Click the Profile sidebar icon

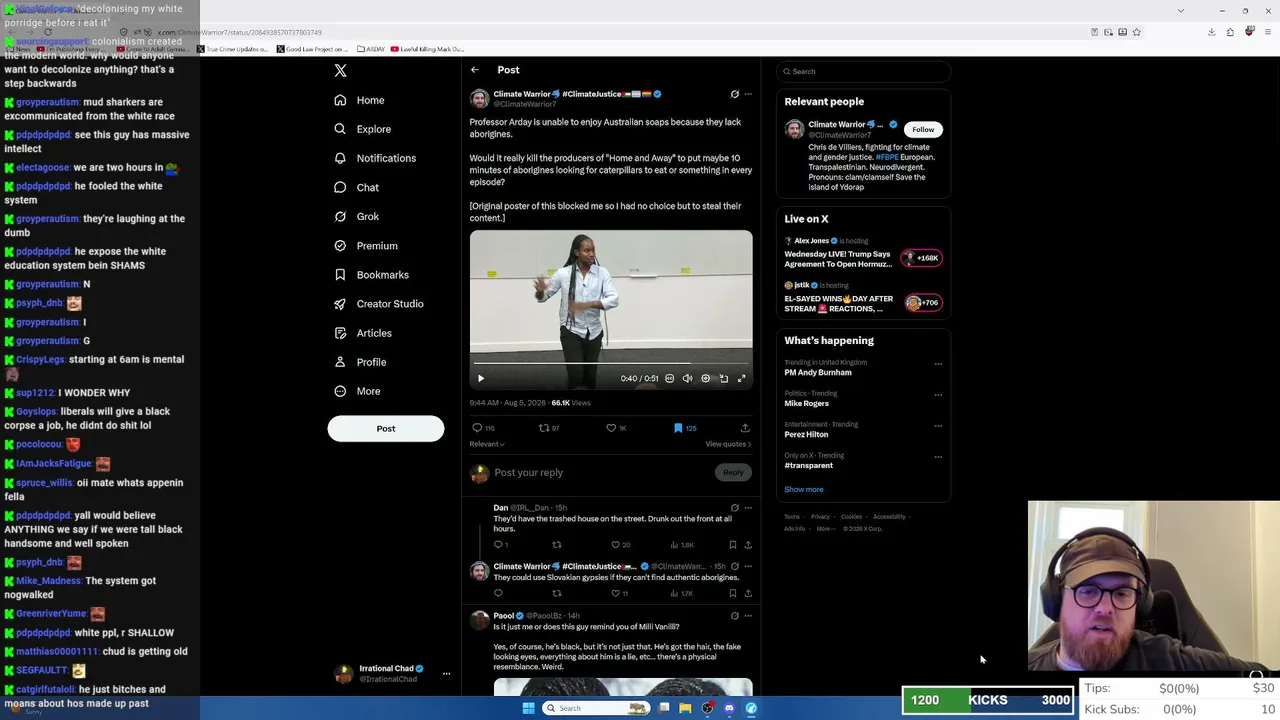(340, 362)
